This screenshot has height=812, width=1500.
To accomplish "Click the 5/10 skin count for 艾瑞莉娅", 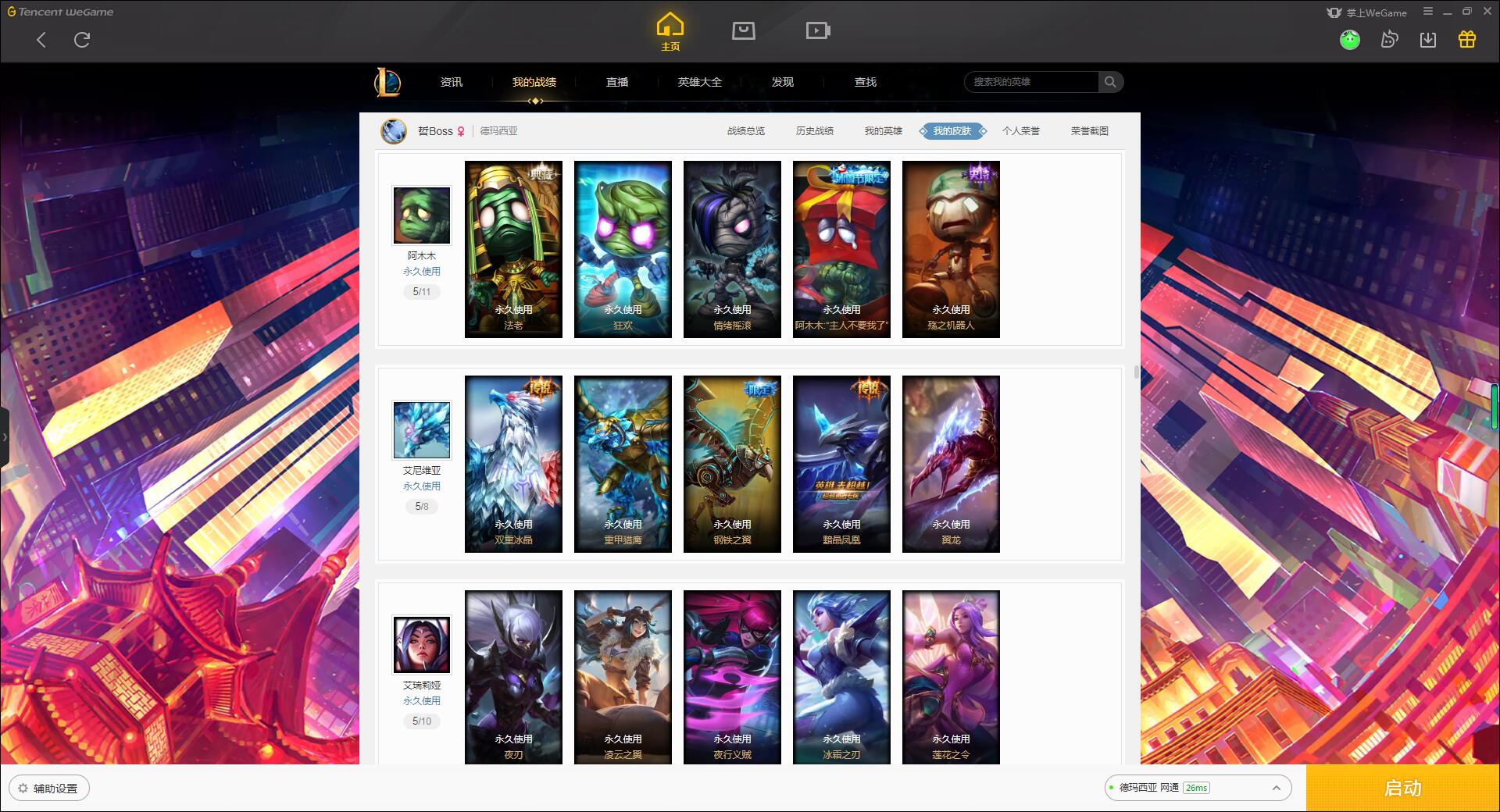I will click(x=422, y=721).
